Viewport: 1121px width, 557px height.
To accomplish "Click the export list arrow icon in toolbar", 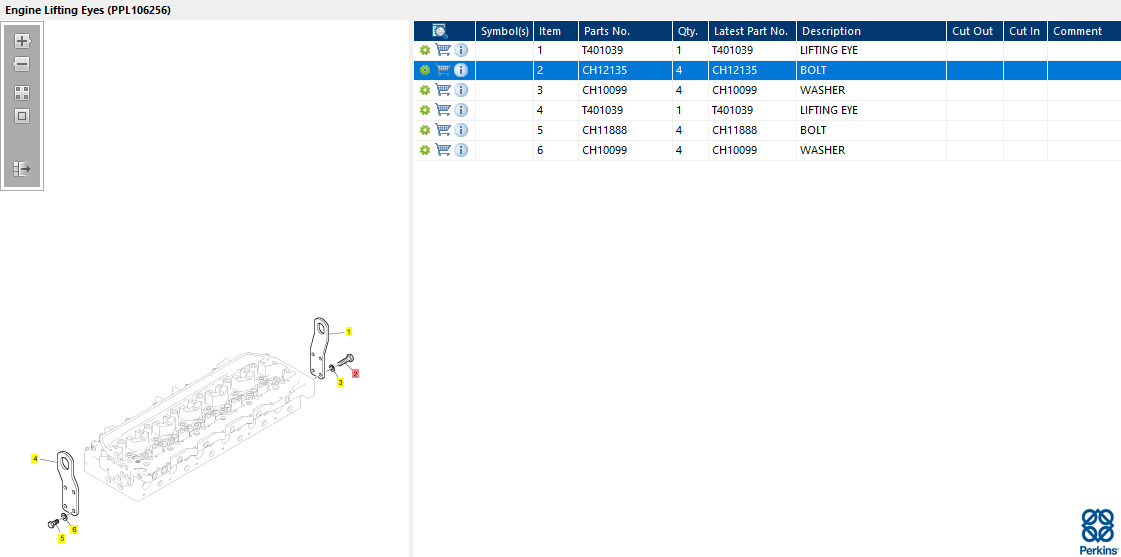I will point(21,169).
